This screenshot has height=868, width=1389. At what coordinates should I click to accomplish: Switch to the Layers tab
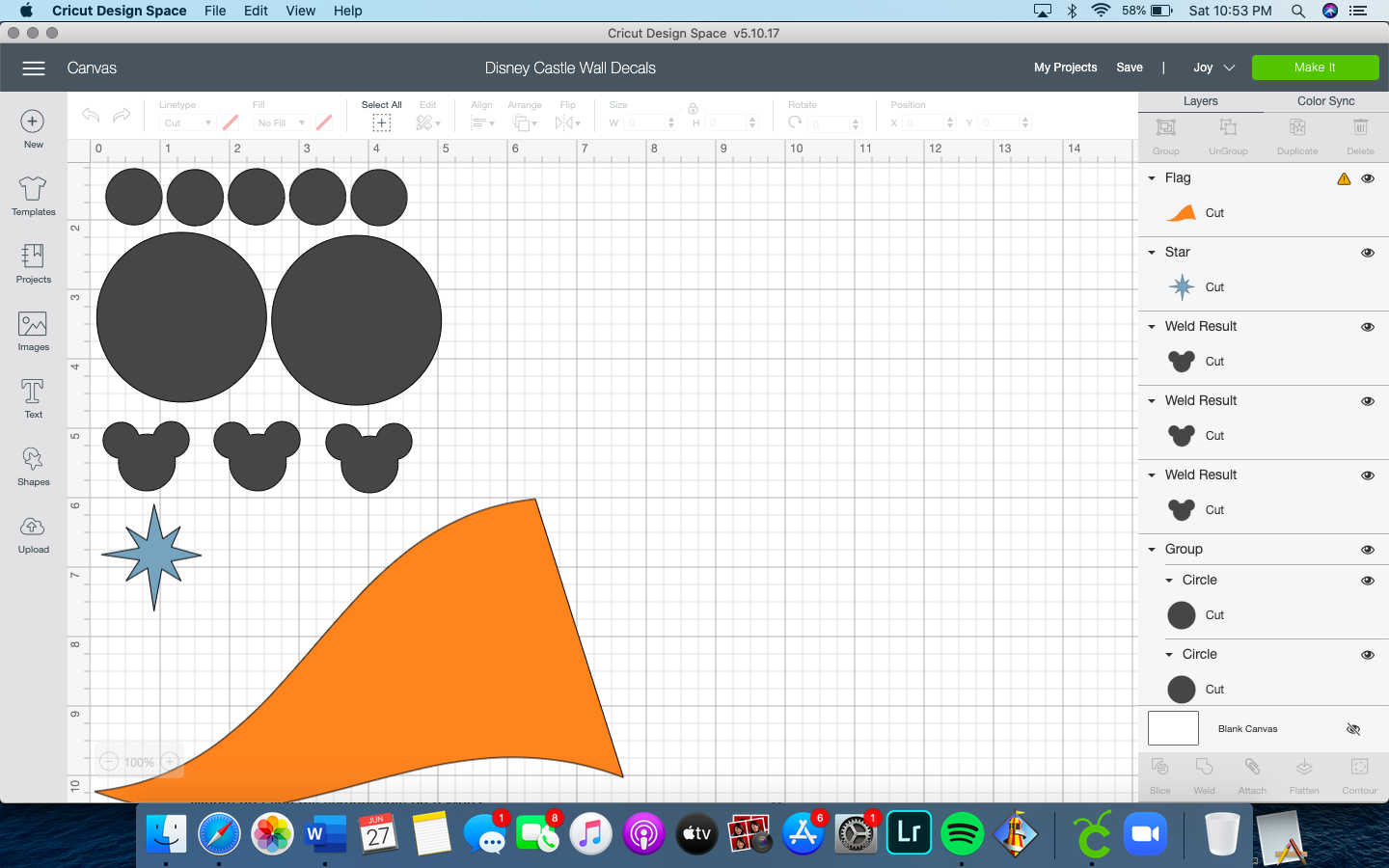pyautogui.click(x=1200, y=101)
